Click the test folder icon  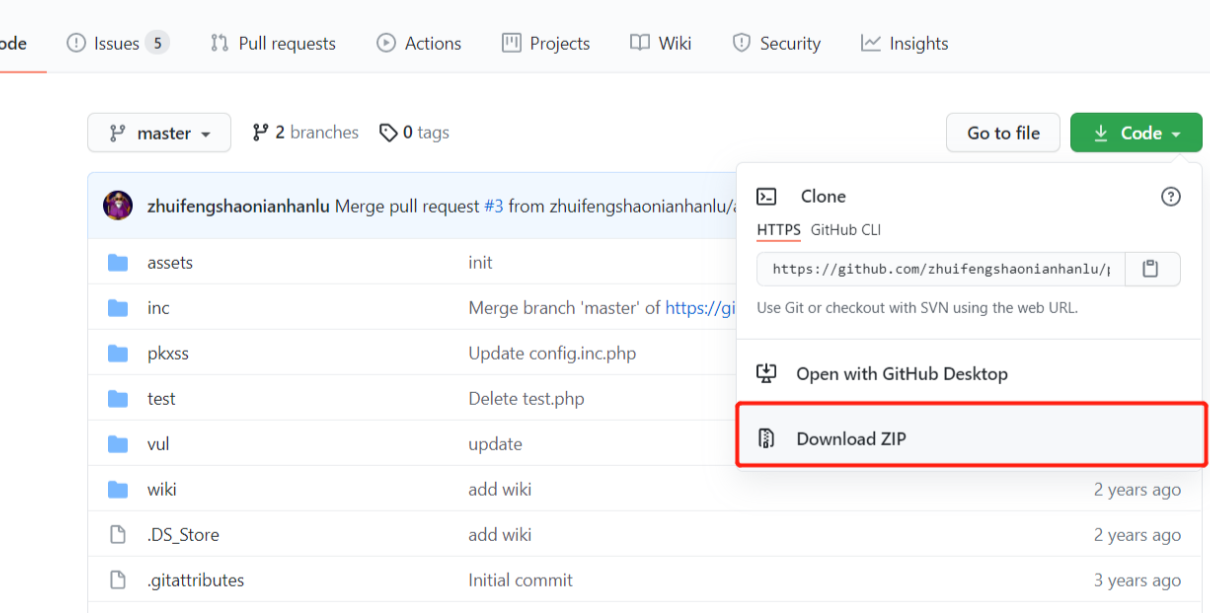point(118,399)
